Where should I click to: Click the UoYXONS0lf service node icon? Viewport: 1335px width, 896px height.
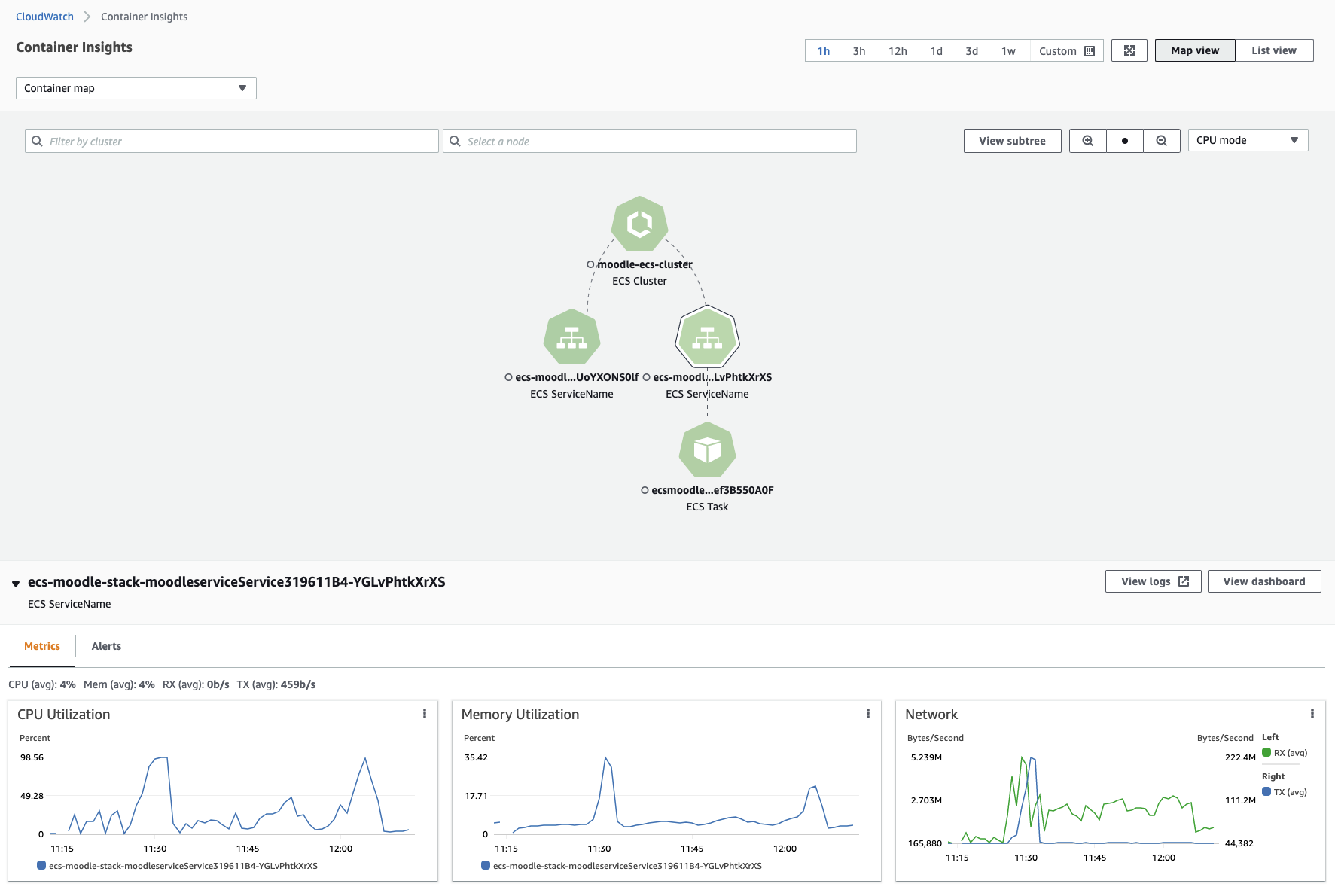(x=571, y=338)
